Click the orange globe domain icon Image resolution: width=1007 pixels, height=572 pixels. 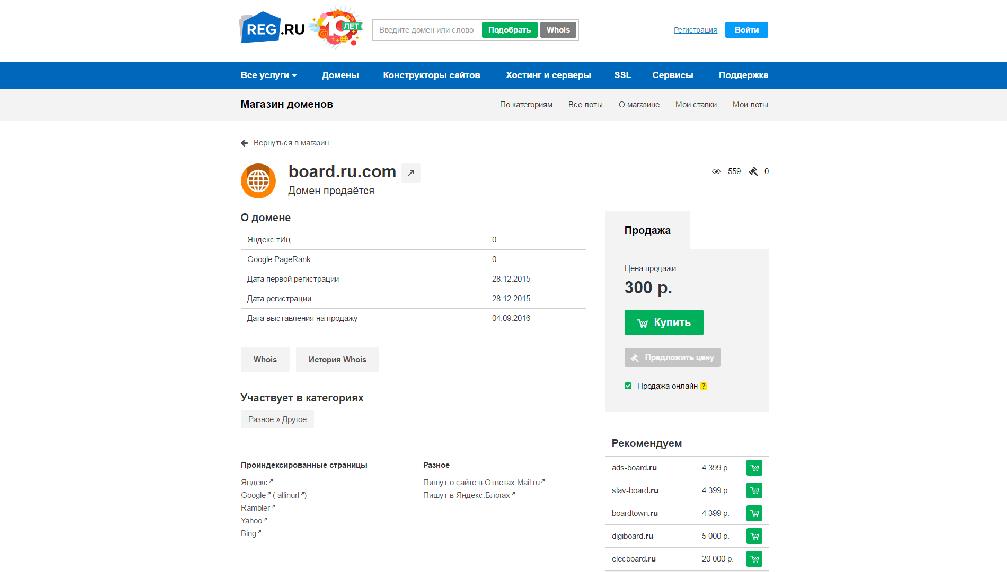(258, 180)
